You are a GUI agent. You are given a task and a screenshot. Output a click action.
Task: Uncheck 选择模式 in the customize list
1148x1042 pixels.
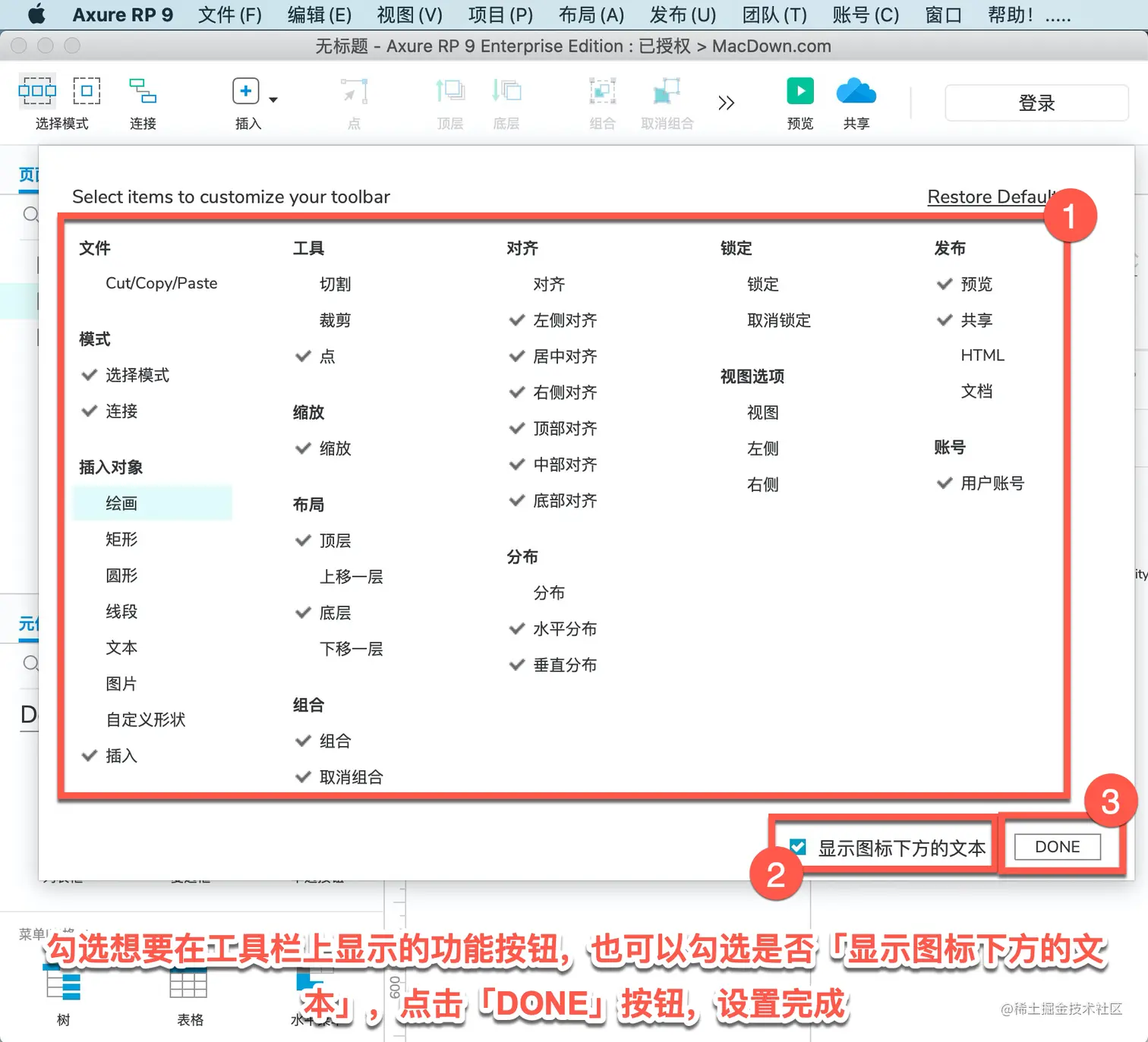coord(125,375)
